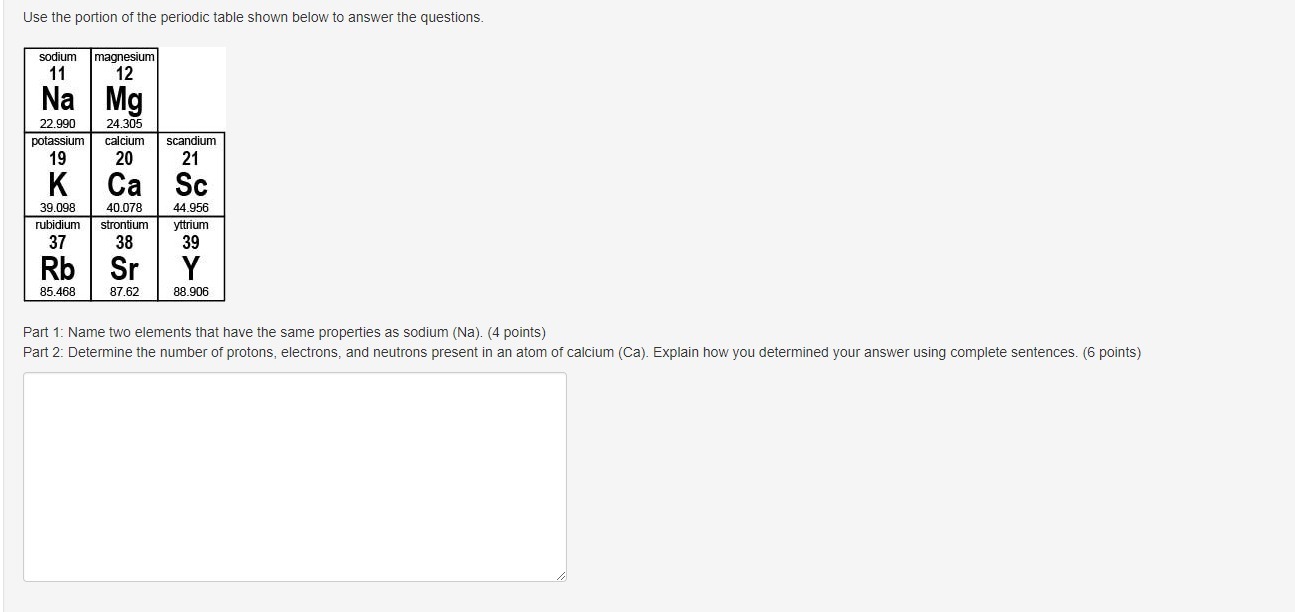Click sodium's atomic mass 22.990

tap(58, 124)
